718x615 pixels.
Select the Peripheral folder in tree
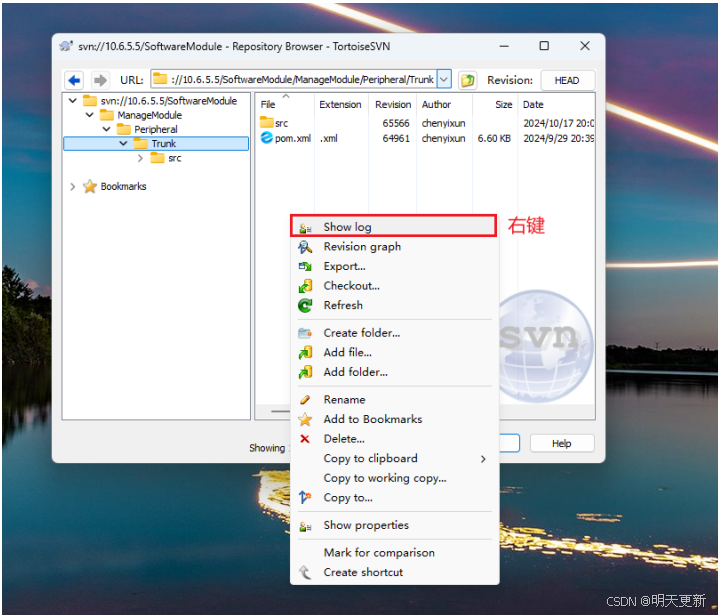[x=156, y=129]
